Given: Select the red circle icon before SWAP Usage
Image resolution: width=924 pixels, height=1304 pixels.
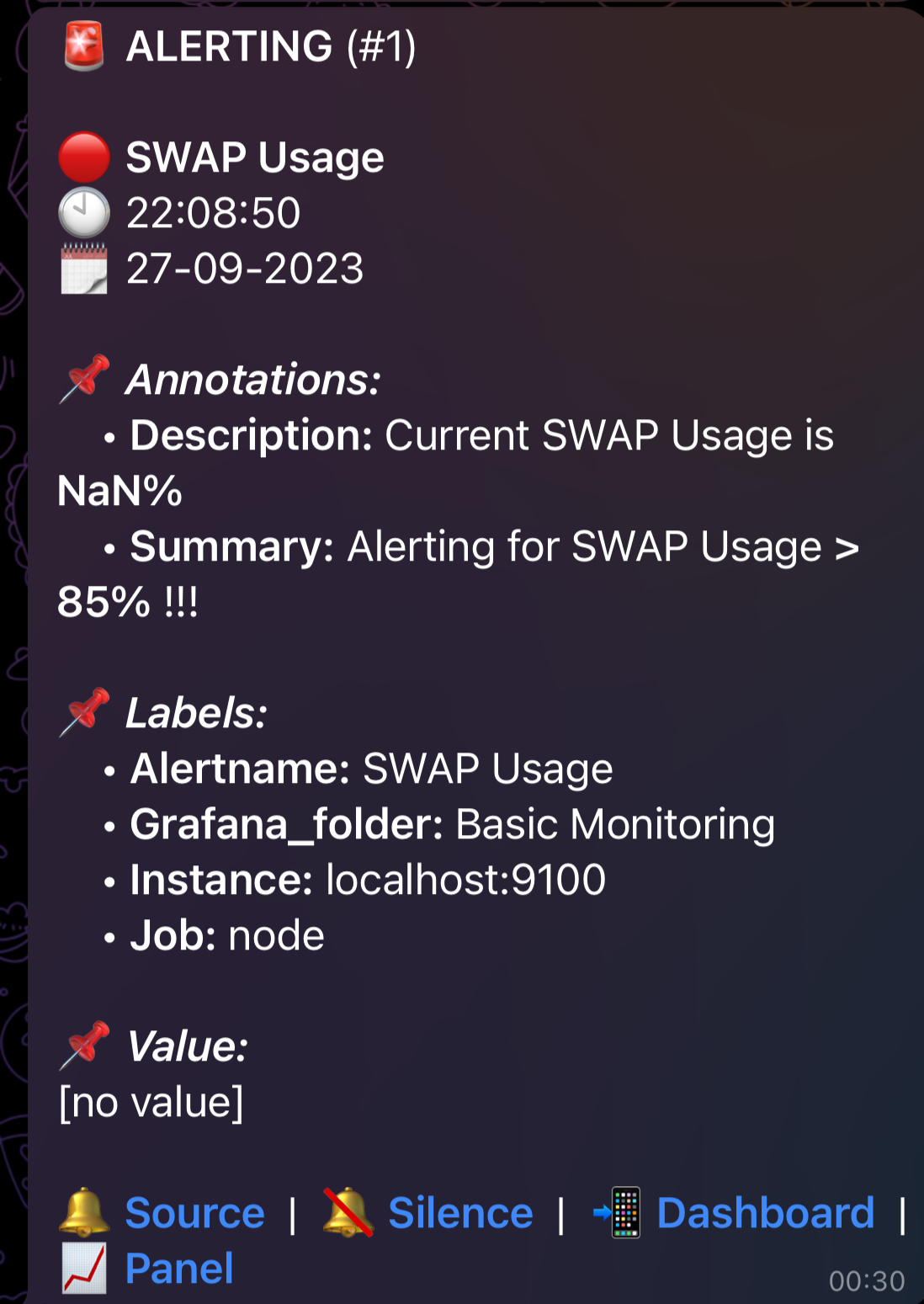Looking at the screenshot, I should coord(83,157).
